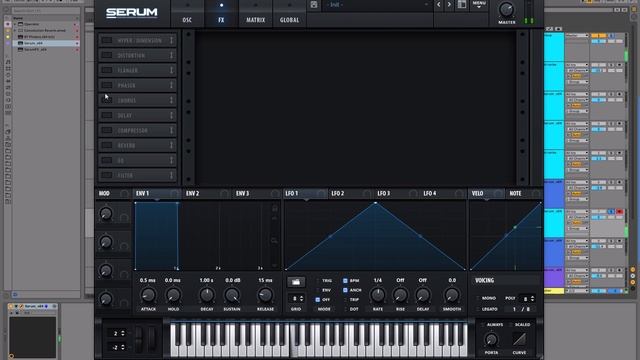Click the Chorus reorder handle
640x360 pixels.
click(x=171, y=100)
